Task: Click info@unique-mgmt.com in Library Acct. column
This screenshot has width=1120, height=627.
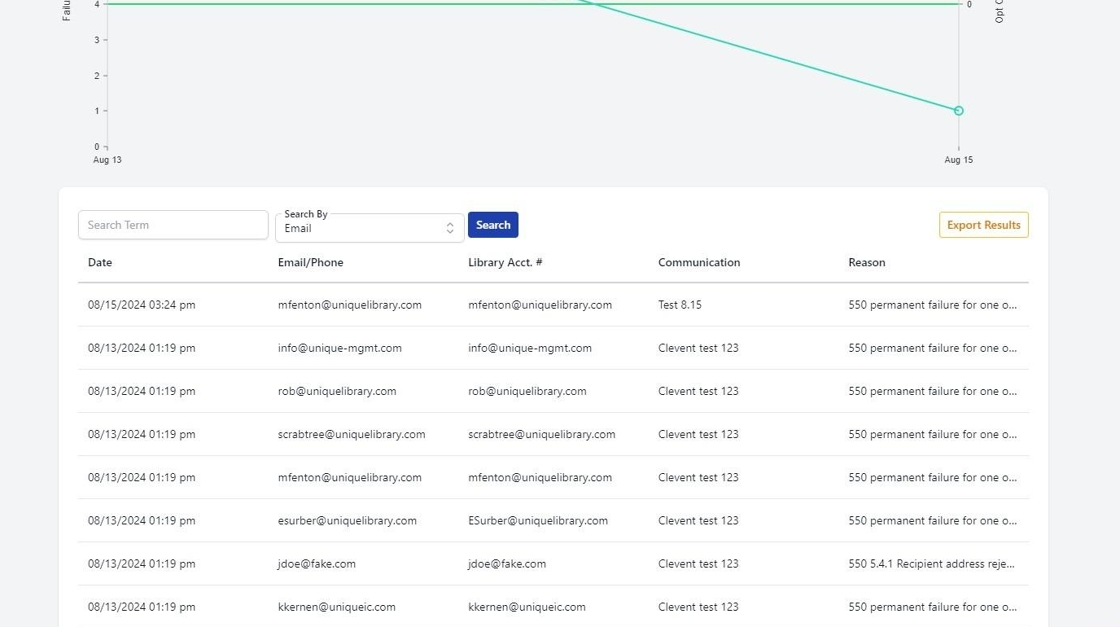Action: click(x=530, y=348)
